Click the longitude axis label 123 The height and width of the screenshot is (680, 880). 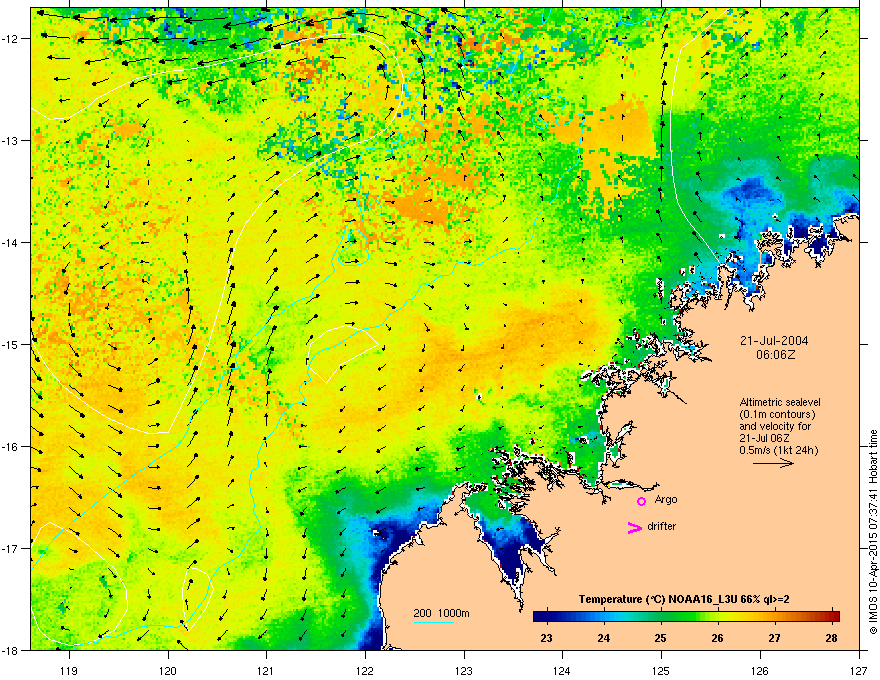(464, 671)
